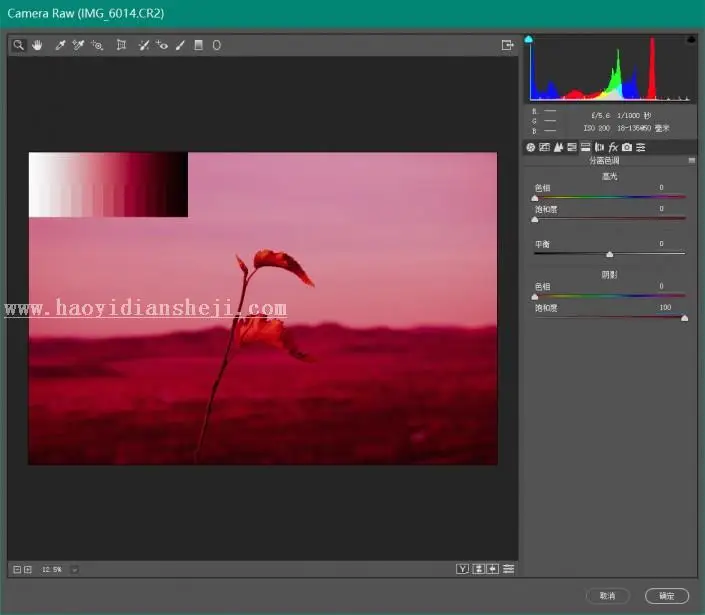
Task: Cycle before/after views with Y button
Action: click(462, 569)
